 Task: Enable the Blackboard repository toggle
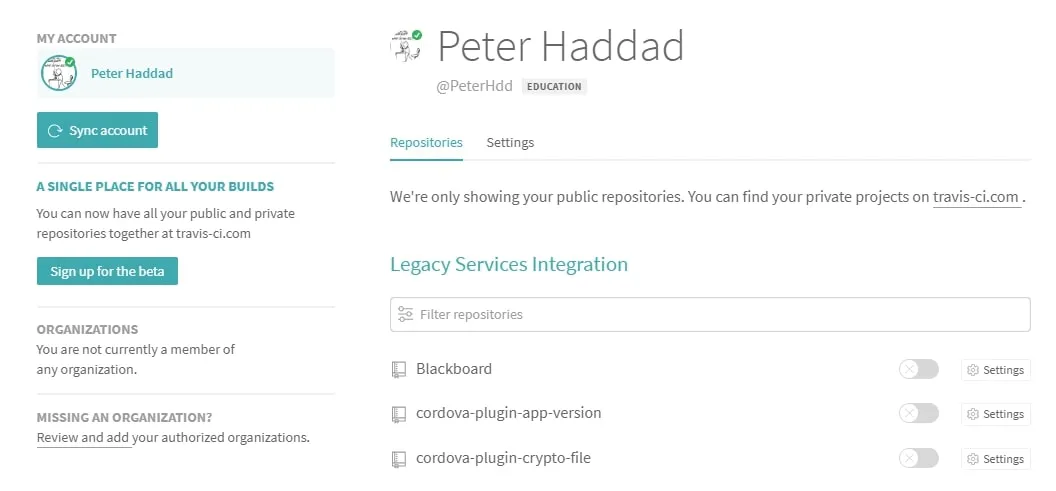coord(919,369)
